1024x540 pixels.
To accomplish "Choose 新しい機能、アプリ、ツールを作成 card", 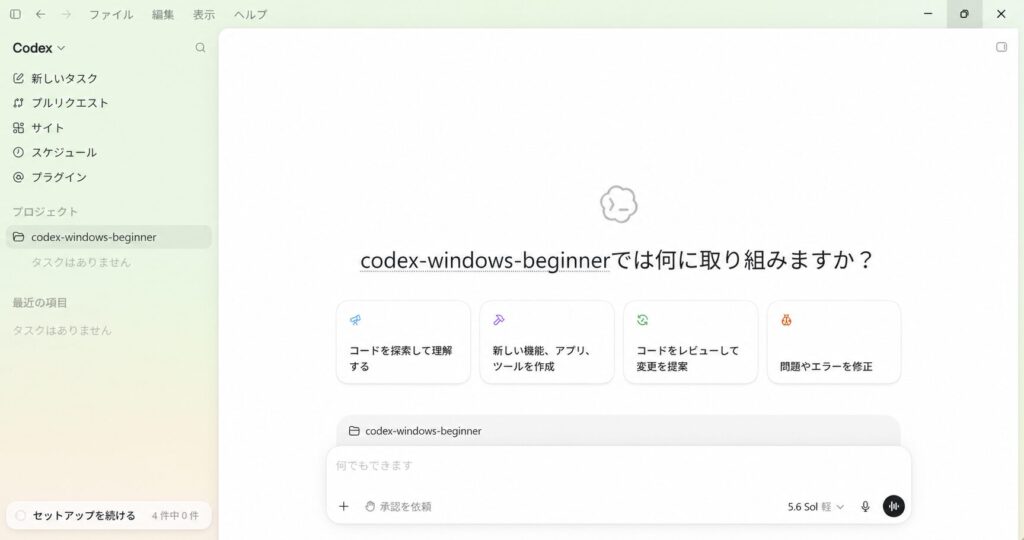I will click(x=547, y=342).
